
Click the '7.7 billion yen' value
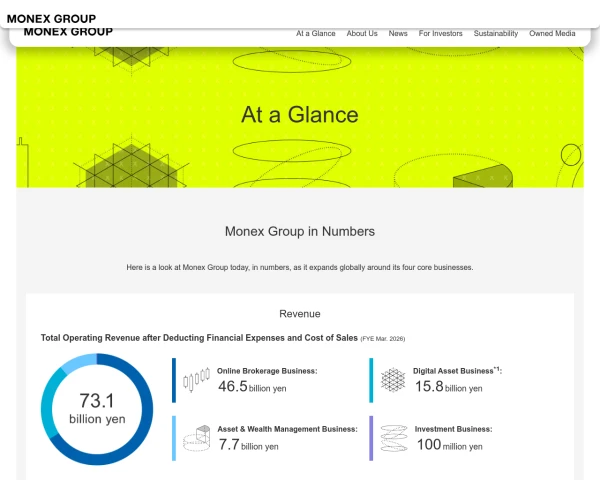point(248,445)
